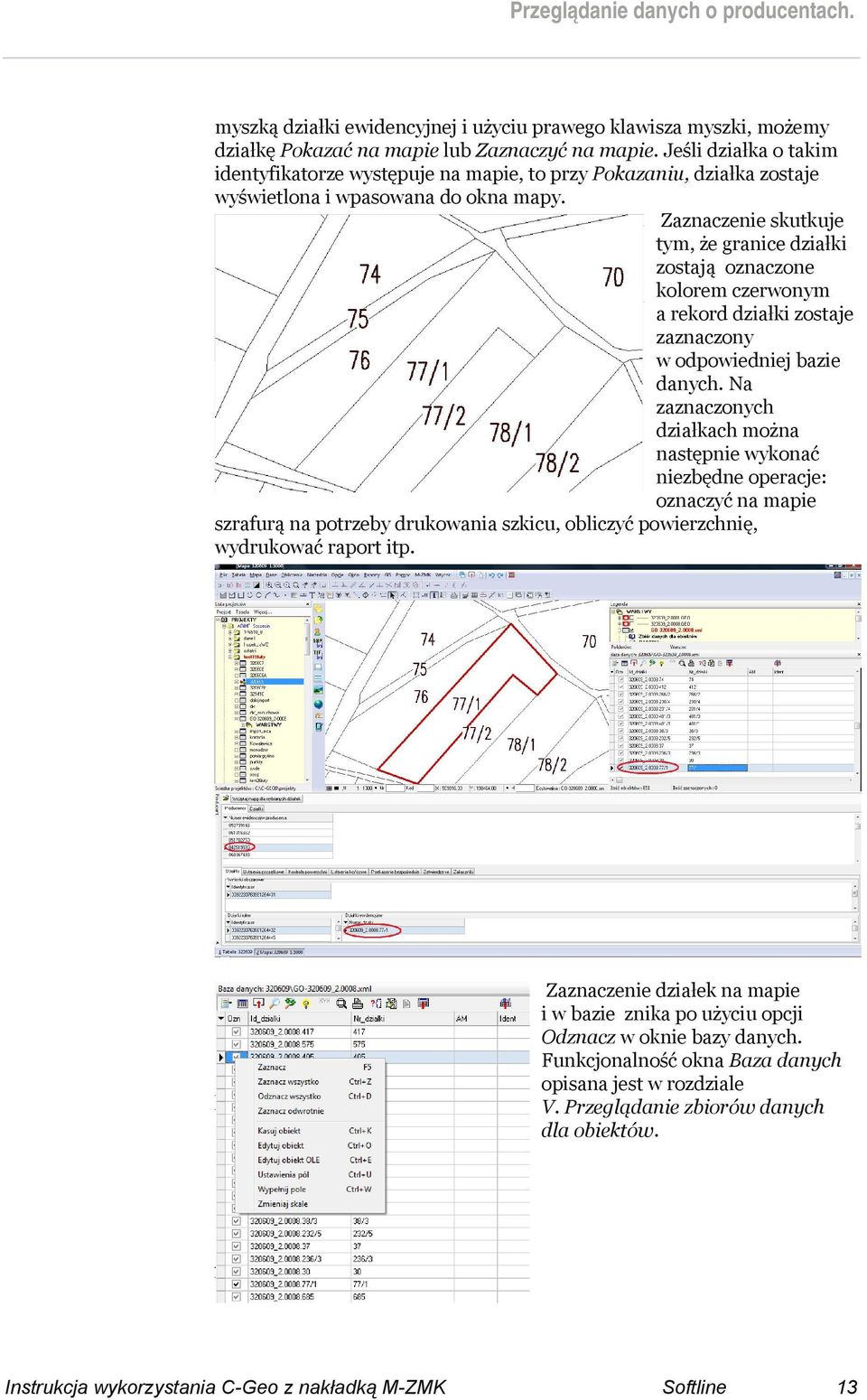The height and width of the screenshot is (1400, 867).
Task: Uncheck the 77/1 parcel row checkbox
Action: (237, 1283)
